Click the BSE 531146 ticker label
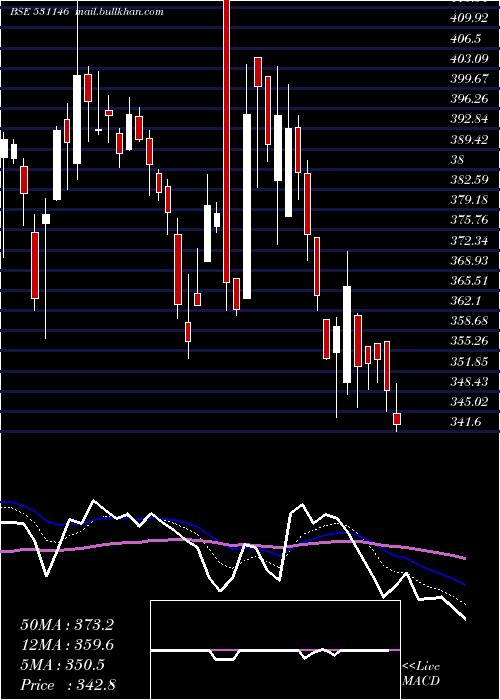The image size is (500, 700). (x=39, y=12)
